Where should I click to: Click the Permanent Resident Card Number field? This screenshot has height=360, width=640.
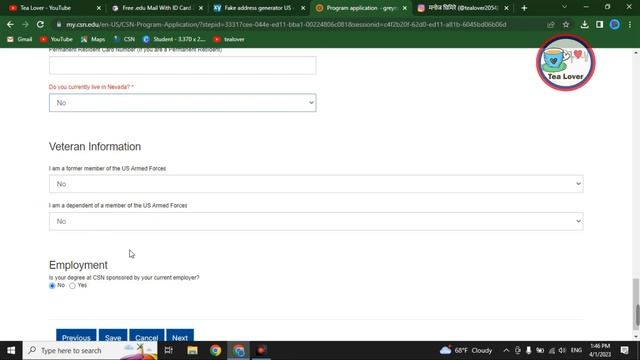click(182, 65)
